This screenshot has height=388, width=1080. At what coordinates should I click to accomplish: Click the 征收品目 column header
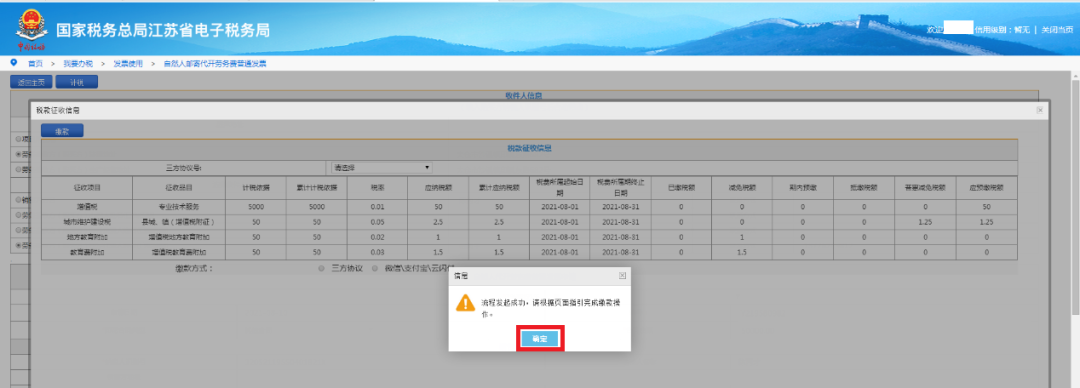(x=178, y=187)
